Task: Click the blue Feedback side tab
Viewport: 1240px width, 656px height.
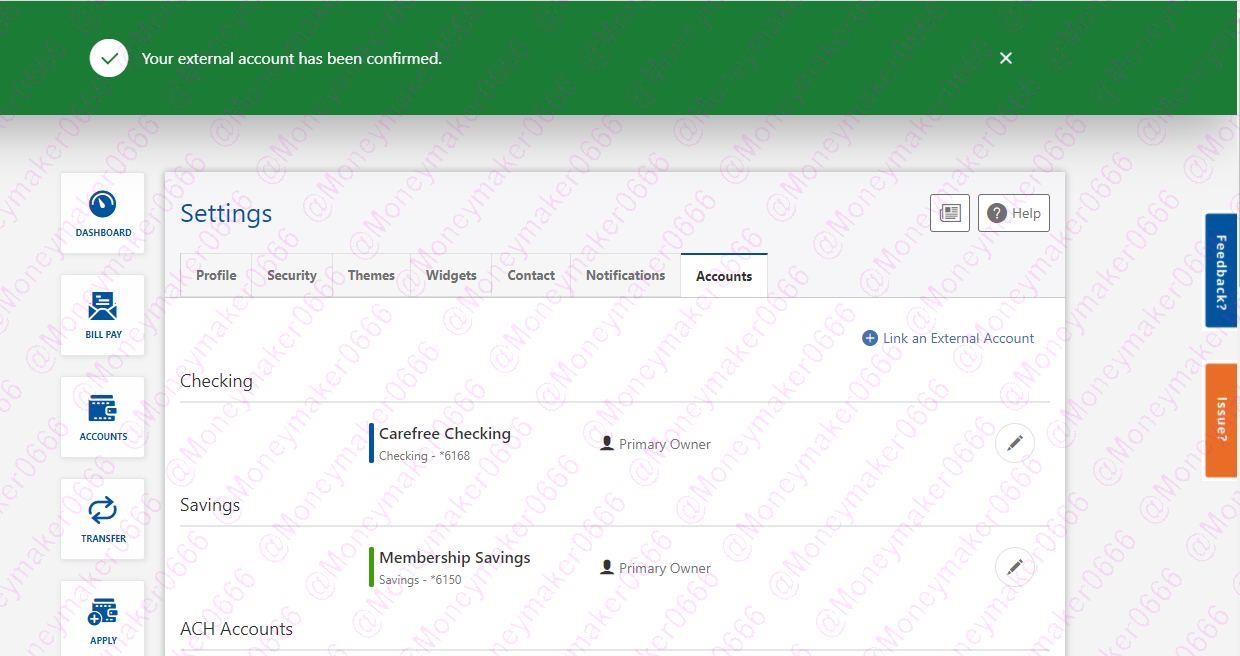Action: pos(1221,270)
